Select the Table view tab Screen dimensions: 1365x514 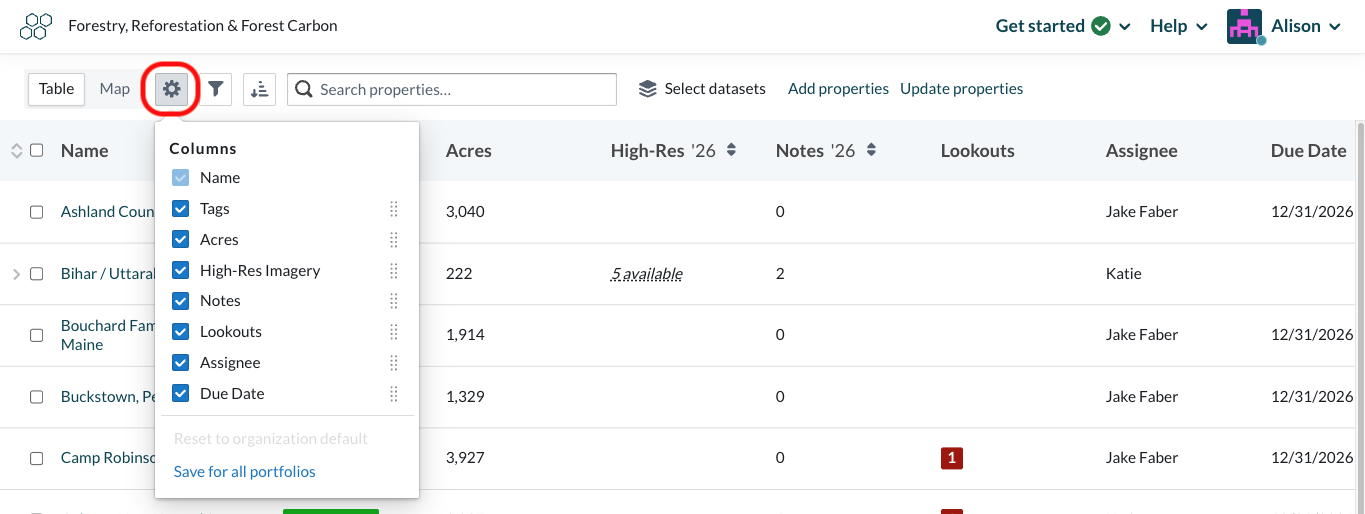57,89
